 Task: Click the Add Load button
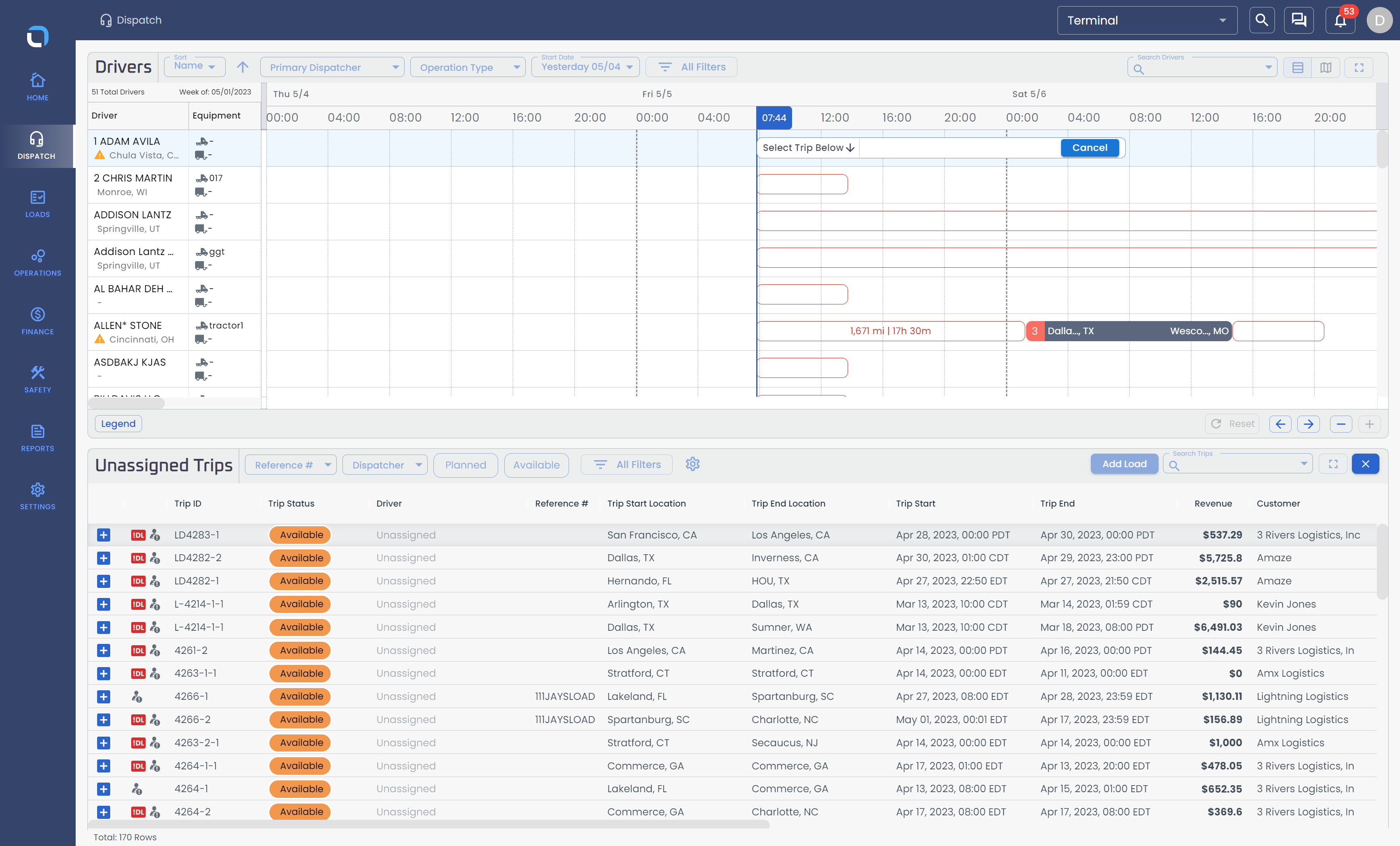coord(1124,464)
